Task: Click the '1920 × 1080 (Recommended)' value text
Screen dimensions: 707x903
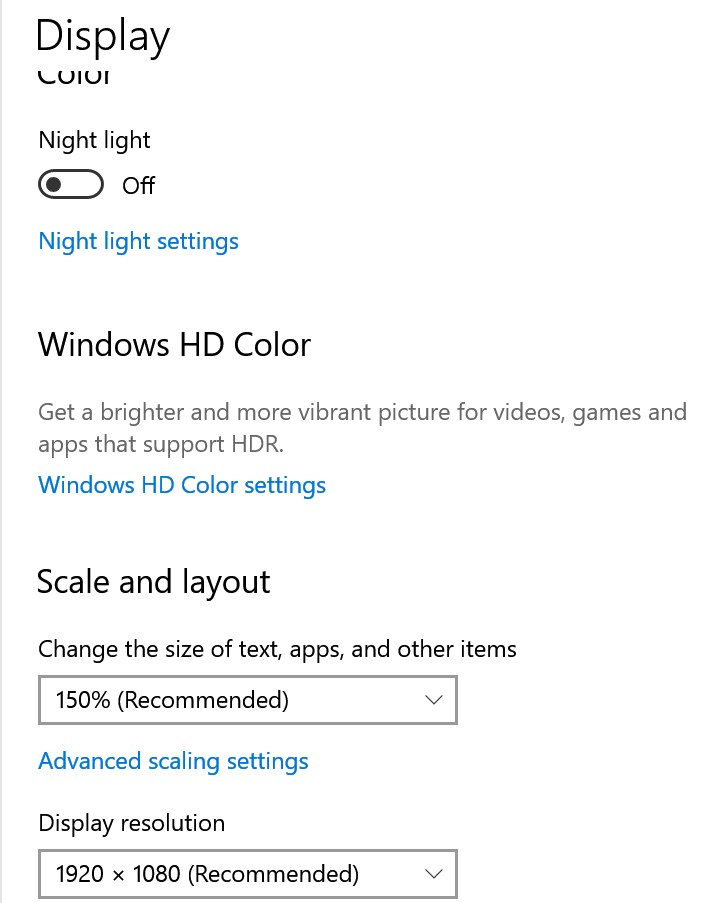Action: point(207,874)
